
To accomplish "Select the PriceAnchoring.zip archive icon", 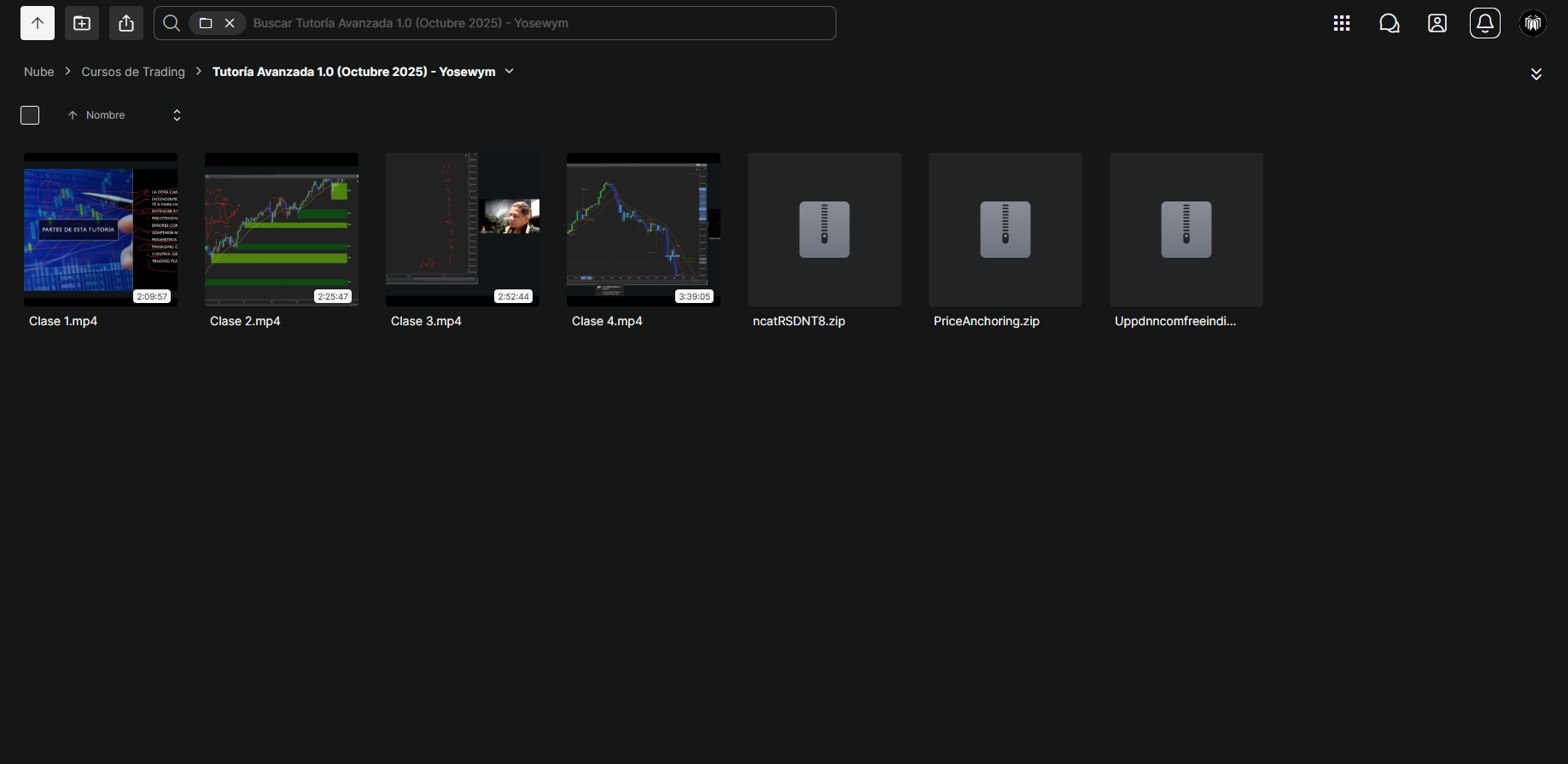I will tap(1006, 230).
